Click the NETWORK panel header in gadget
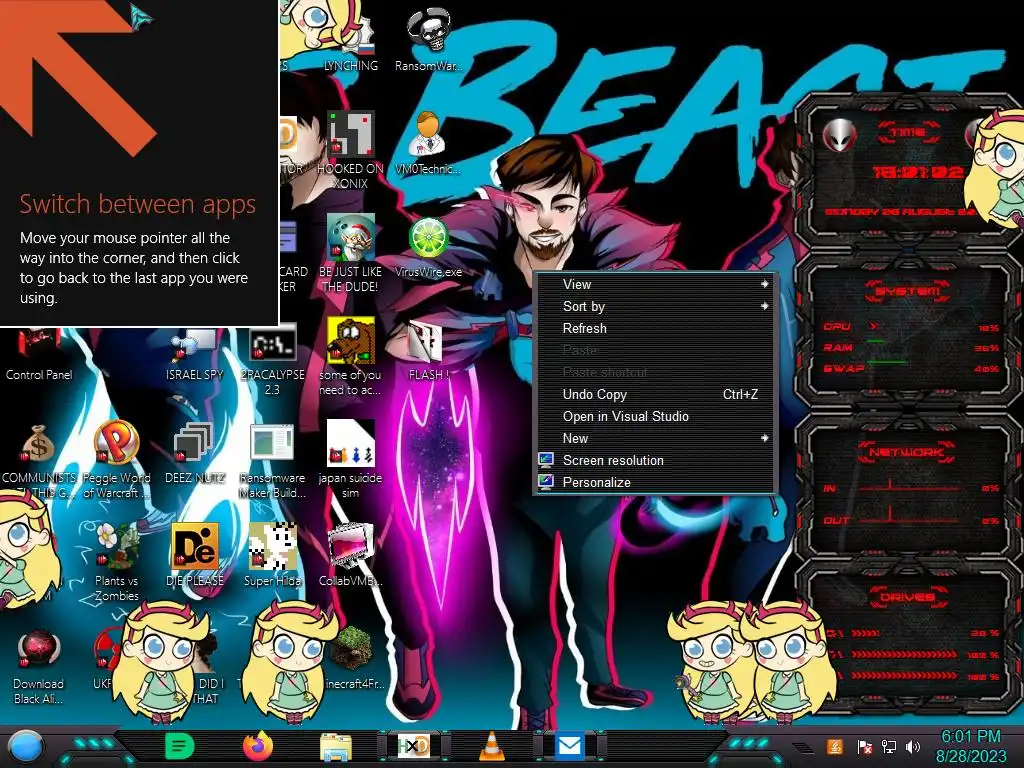Viewport: 1024px width, 768px height. [906, 452]
